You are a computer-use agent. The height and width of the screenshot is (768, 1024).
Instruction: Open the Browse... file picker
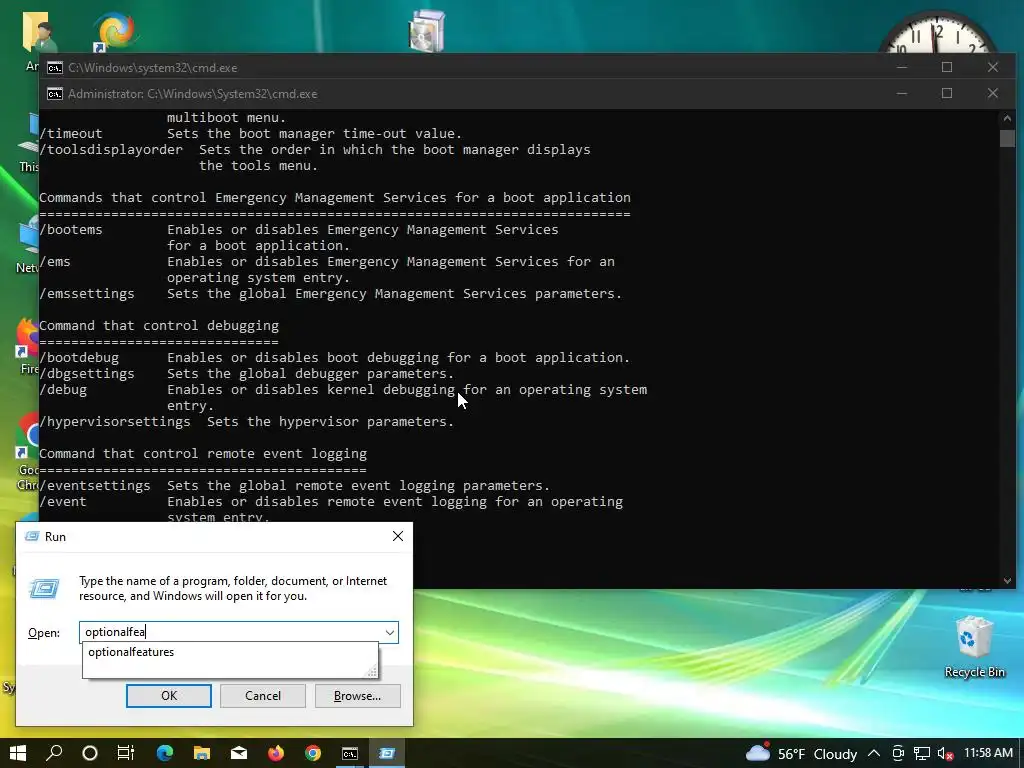pyautogui.click(x=357, y=696)
